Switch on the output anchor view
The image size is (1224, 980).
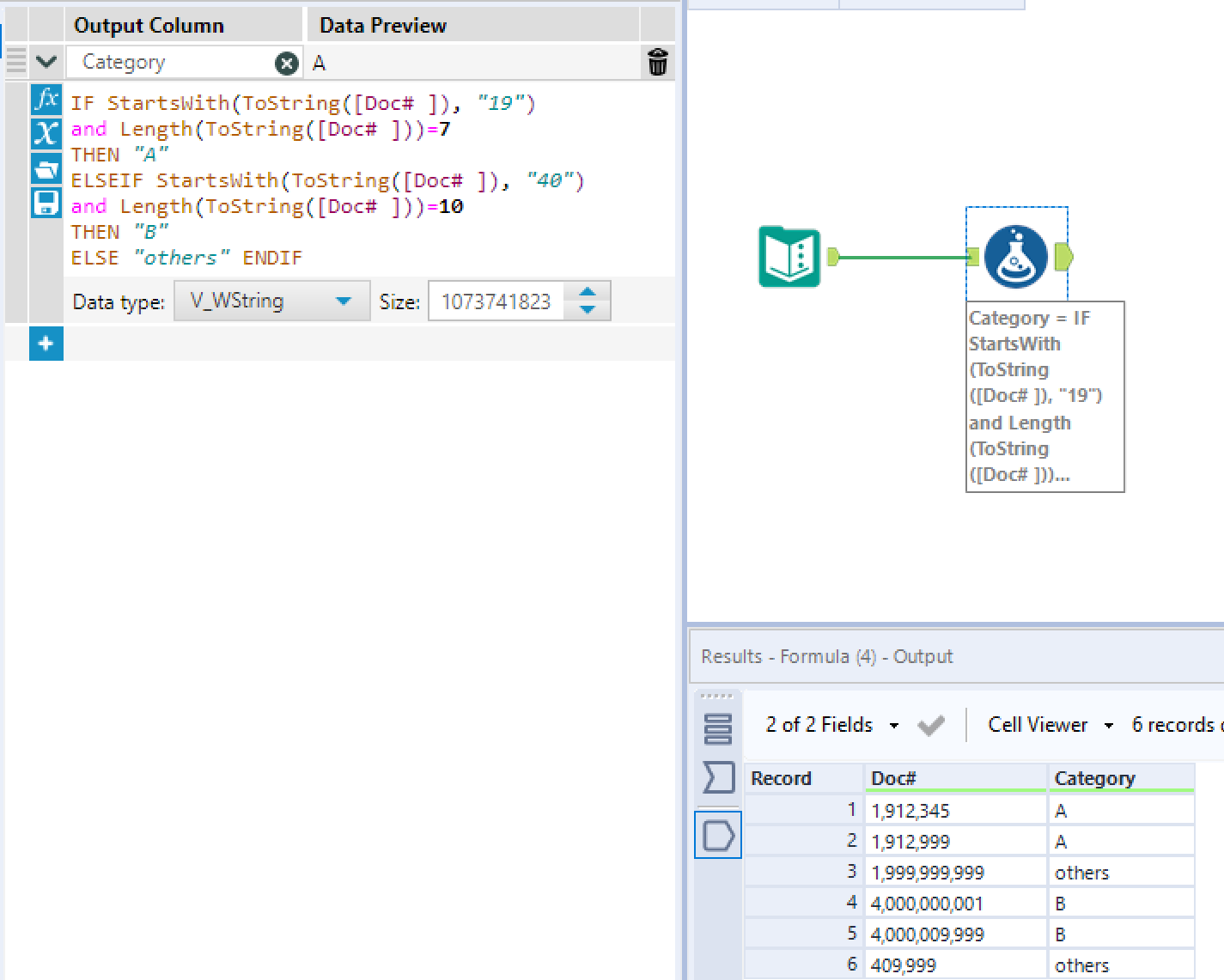tap(719, 834)
